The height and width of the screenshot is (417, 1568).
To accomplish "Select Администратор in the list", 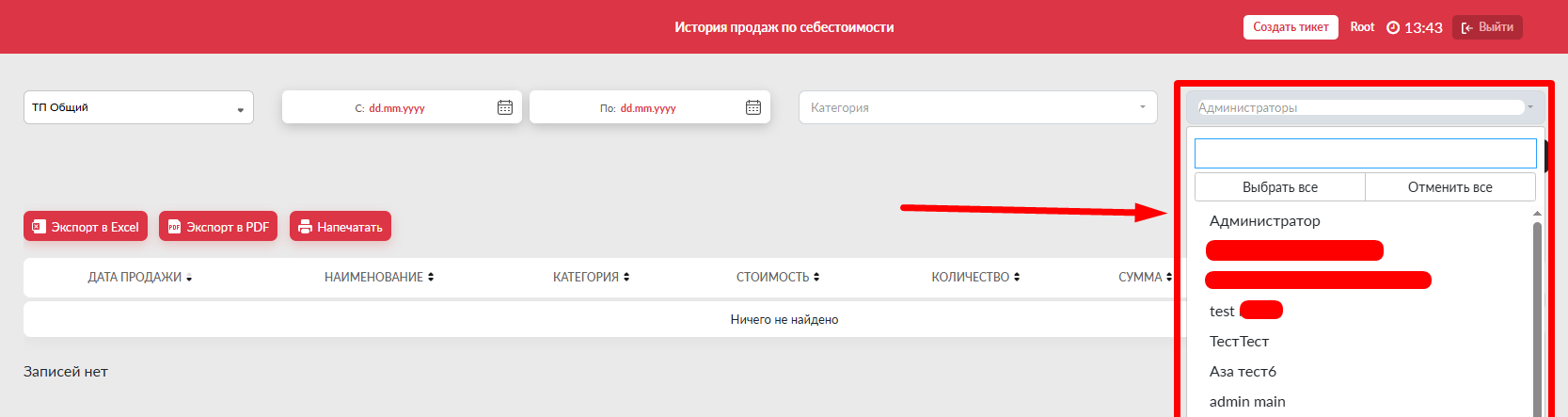I will (1265, 221).
